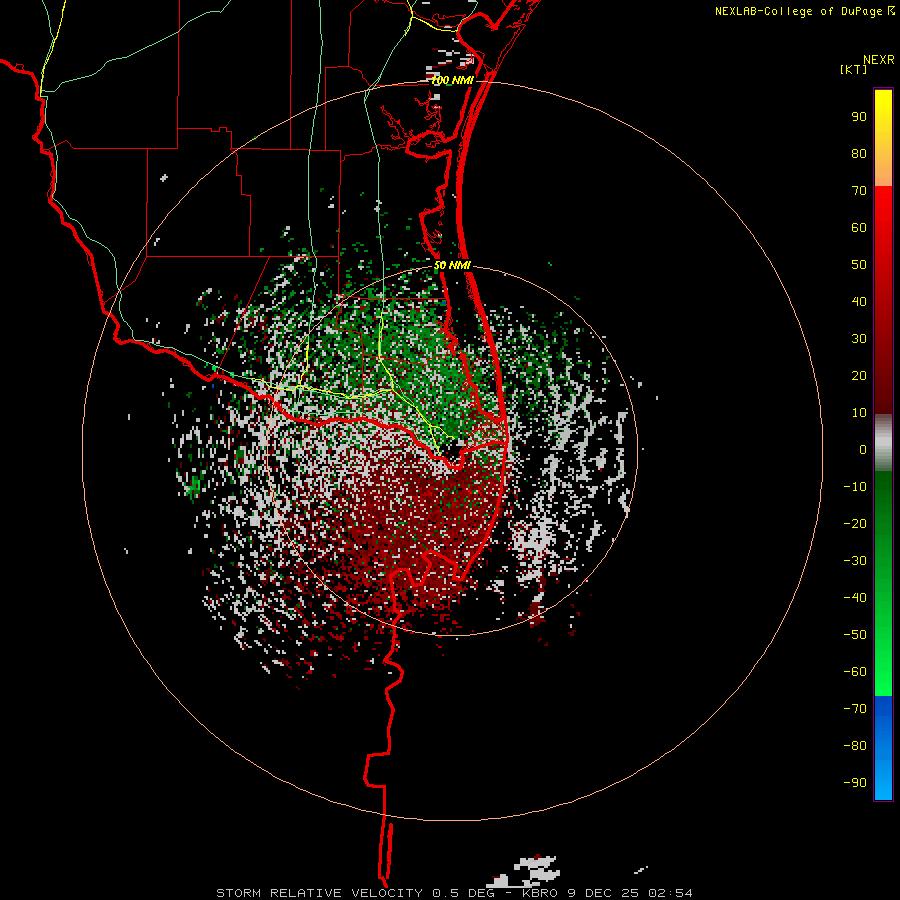900x900 pixels.
Task: Click the 50 value on the velocity scale
Action: [x=859, y=265]
